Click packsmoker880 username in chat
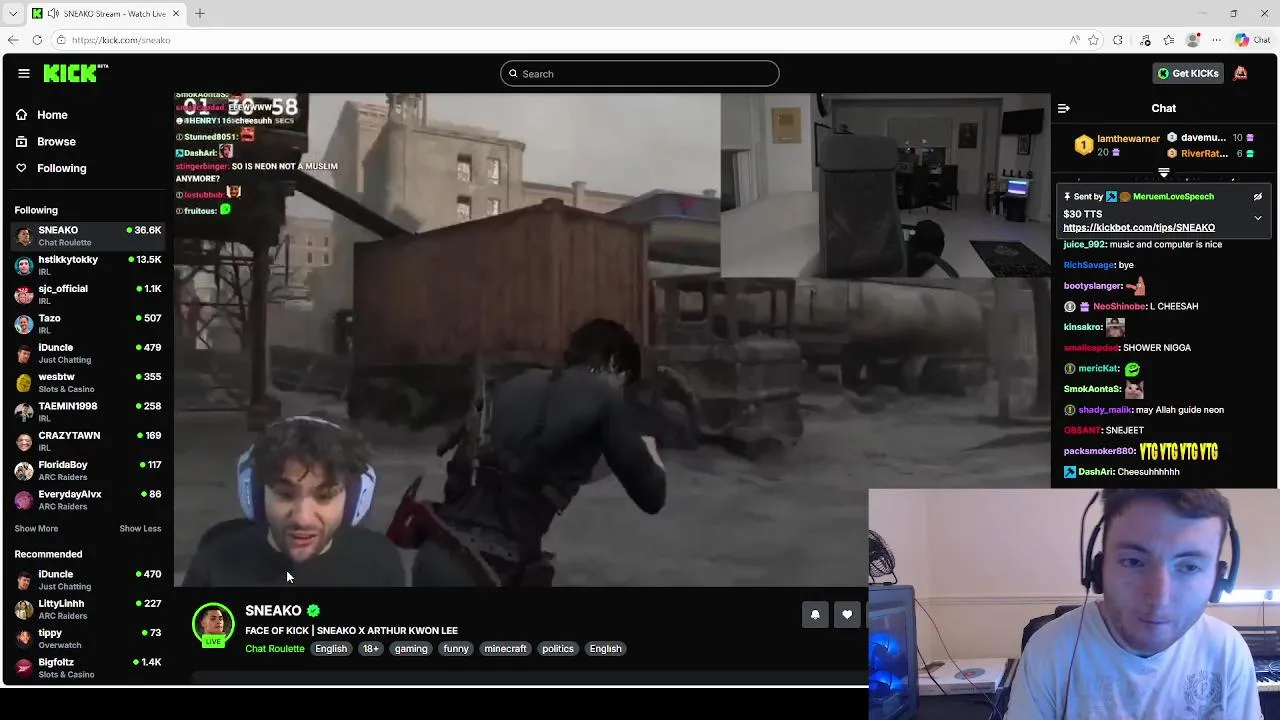The width and height of the screenshot is (1280, 720). pyautogui.click(x=1099, y=452)
